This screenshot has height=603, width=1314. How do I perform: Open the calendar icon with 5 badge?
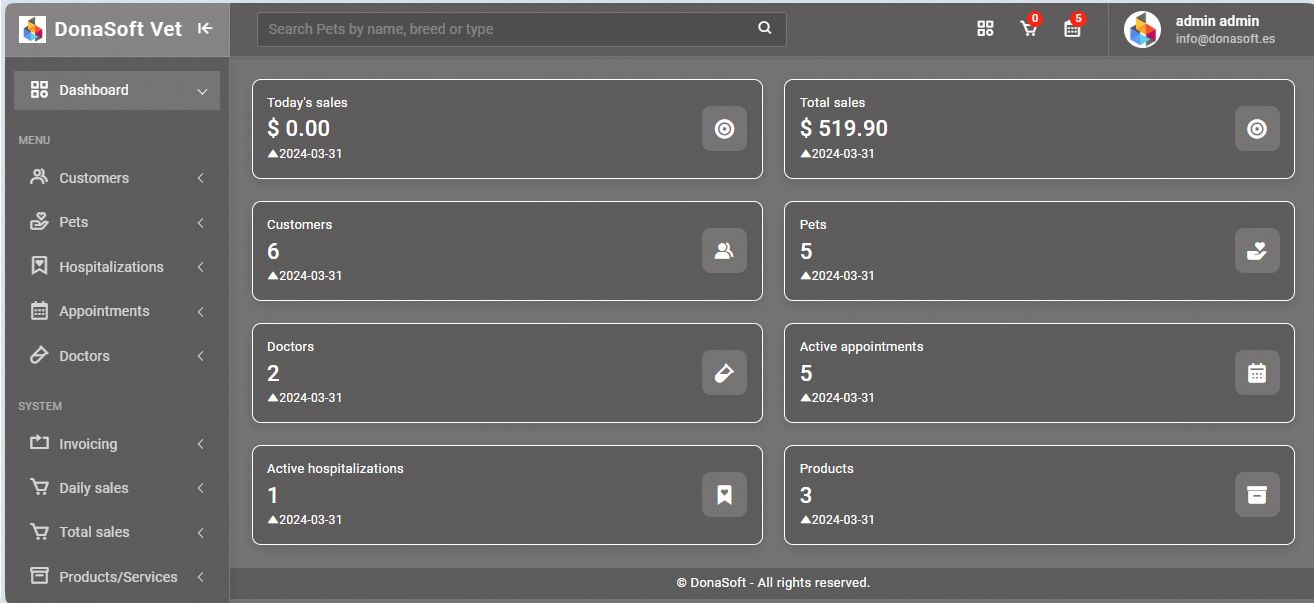coord(1072,29)
